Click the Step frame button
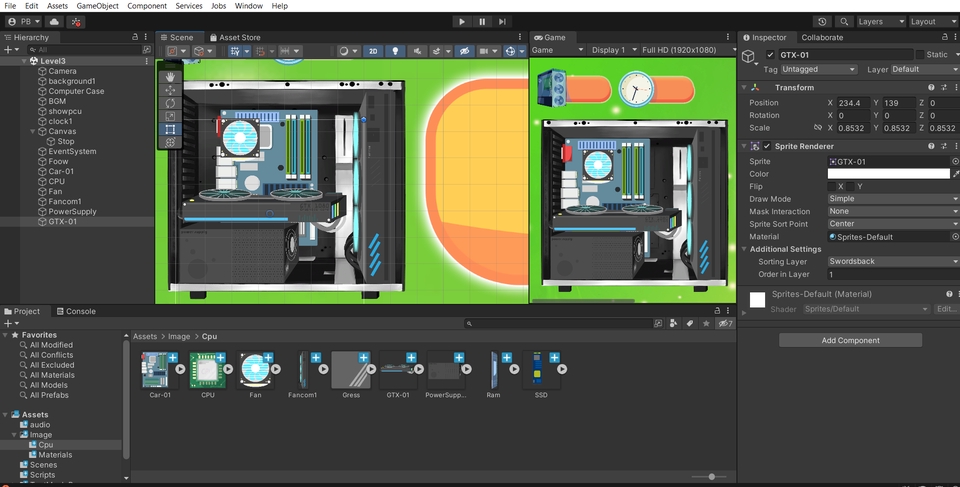The width and height of the screenshot is (960, 487). (x=502, y=21)
